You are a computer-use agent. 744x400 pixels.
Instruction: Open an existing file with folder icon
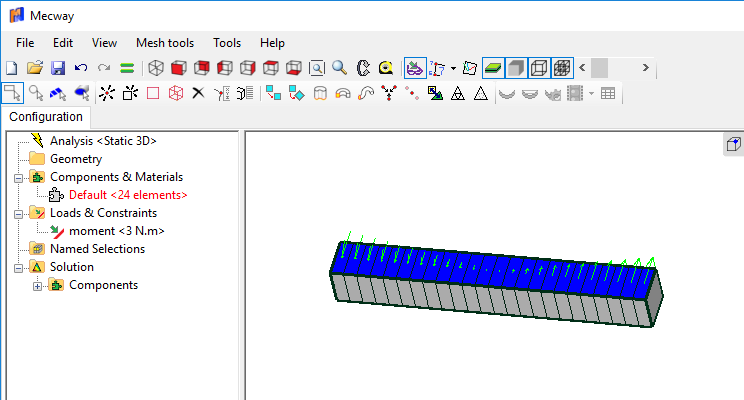(35, 68)
